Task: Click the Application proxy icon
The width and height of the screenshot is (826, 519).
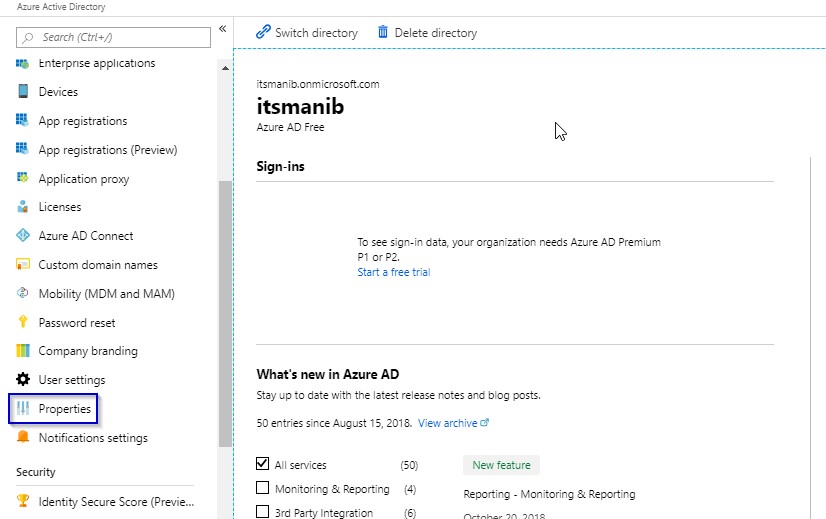Action: [22, 178]
